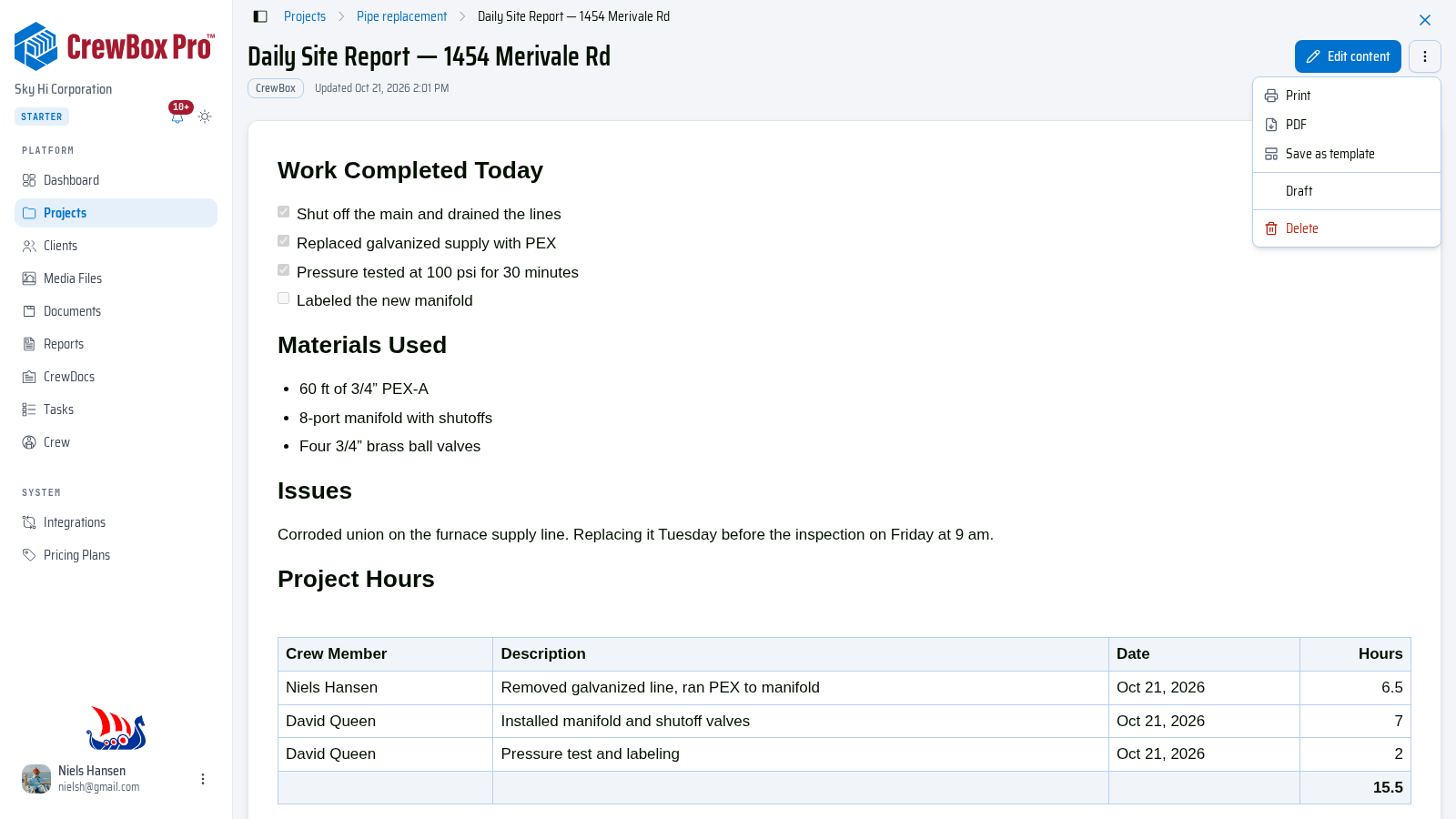Open CrewDocs in the sidebar

pyautogui.click(x=116, y=377)
